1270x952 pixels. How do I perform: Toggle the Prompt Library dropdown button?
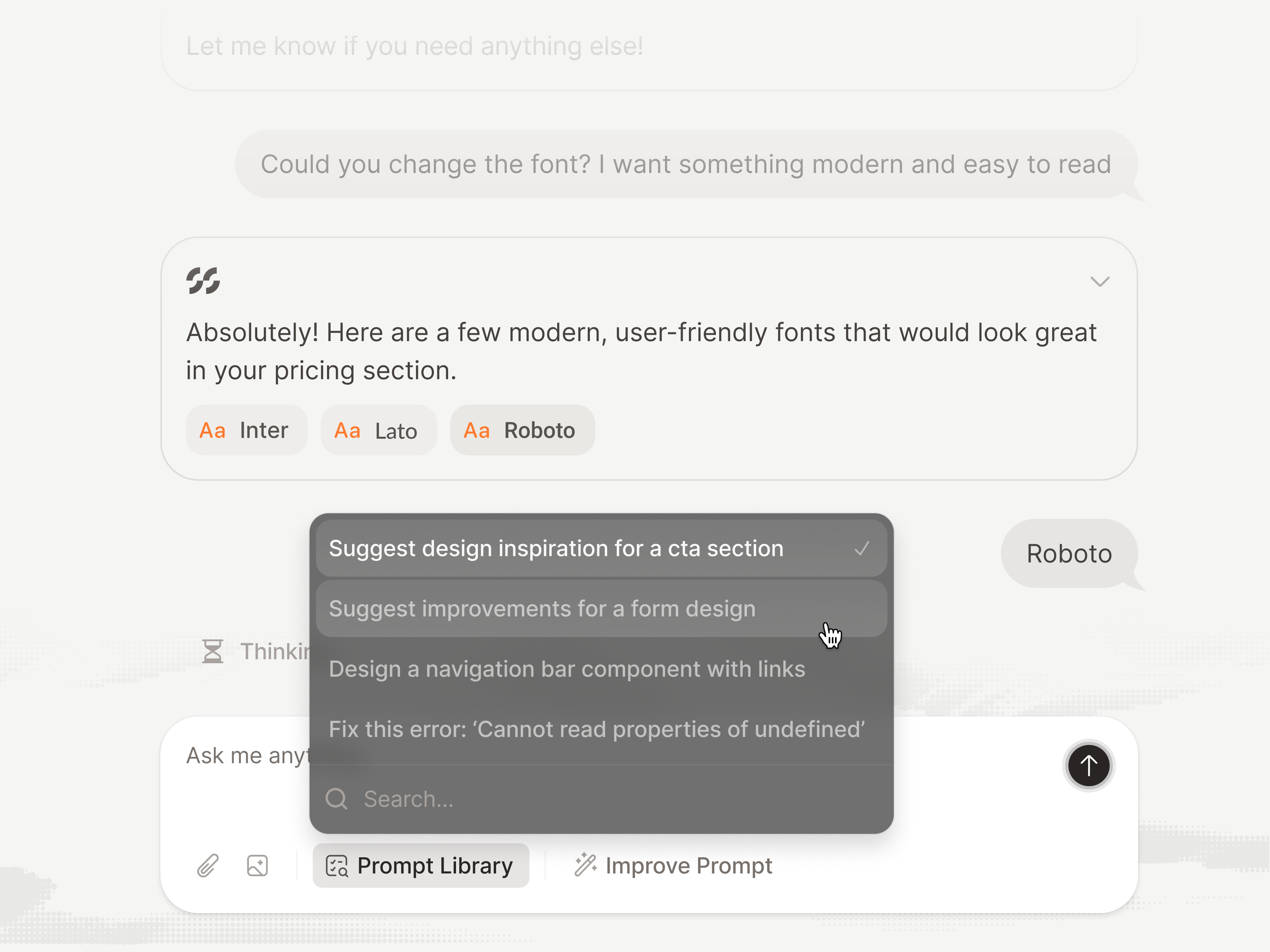coord(420,866)
